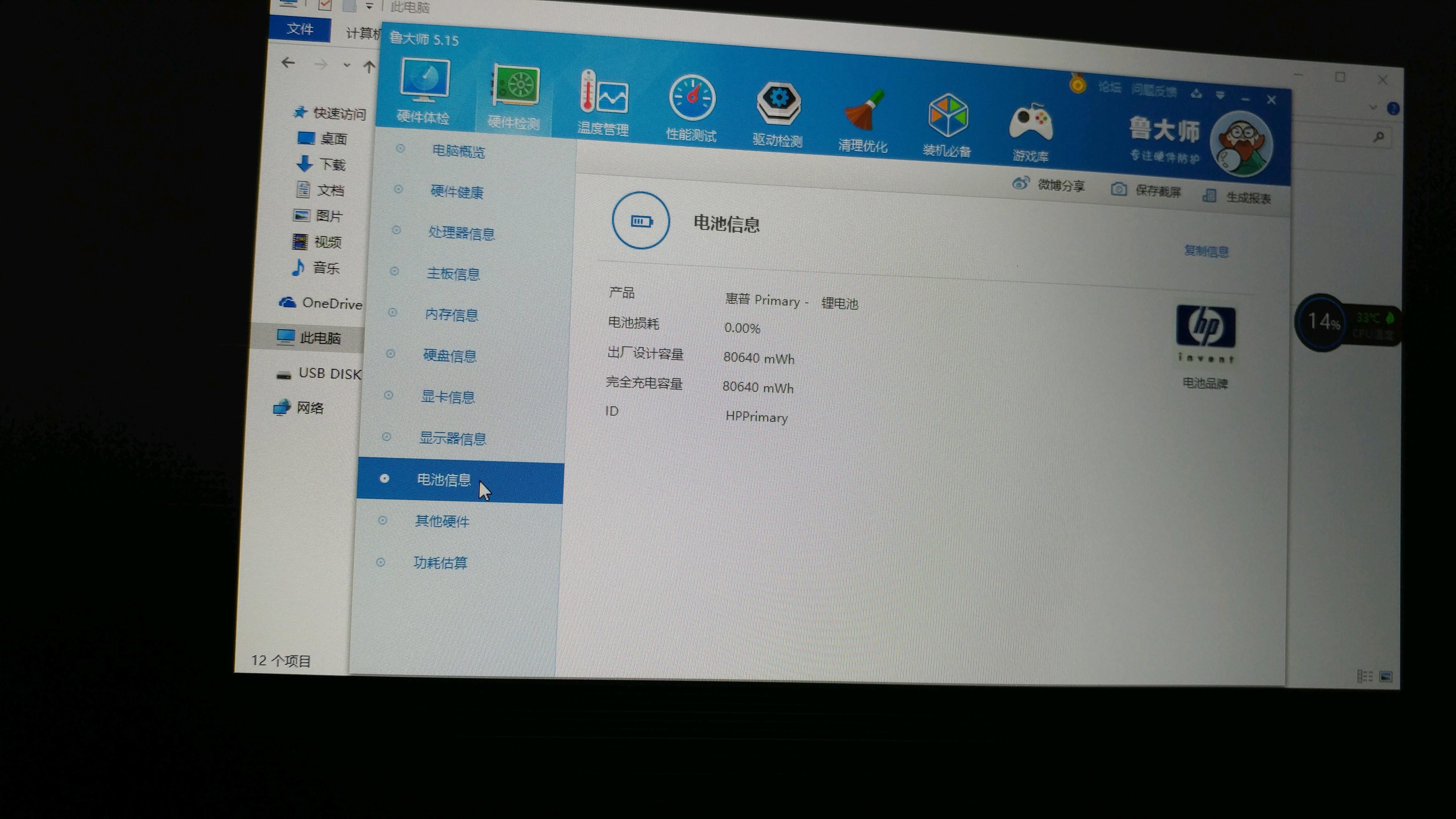The image size is (1456, 819).
Task: Show 硬盘信息 hard disk information
Action: coord(450,355)
